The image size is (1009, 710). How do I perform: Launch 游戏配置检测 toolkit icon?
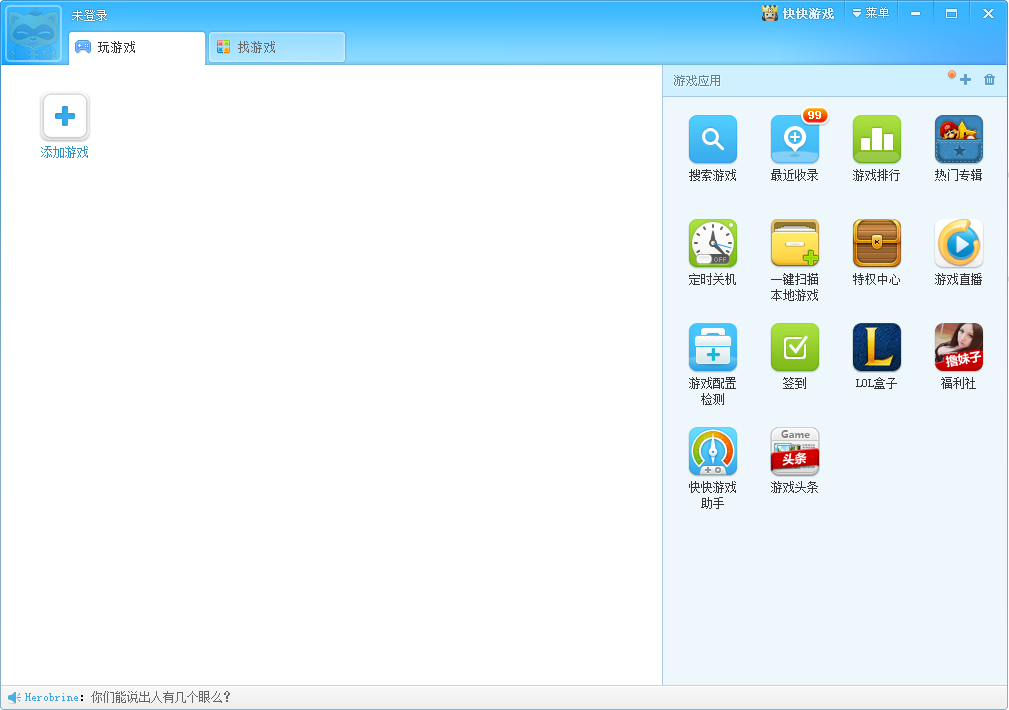click(712, 348)
